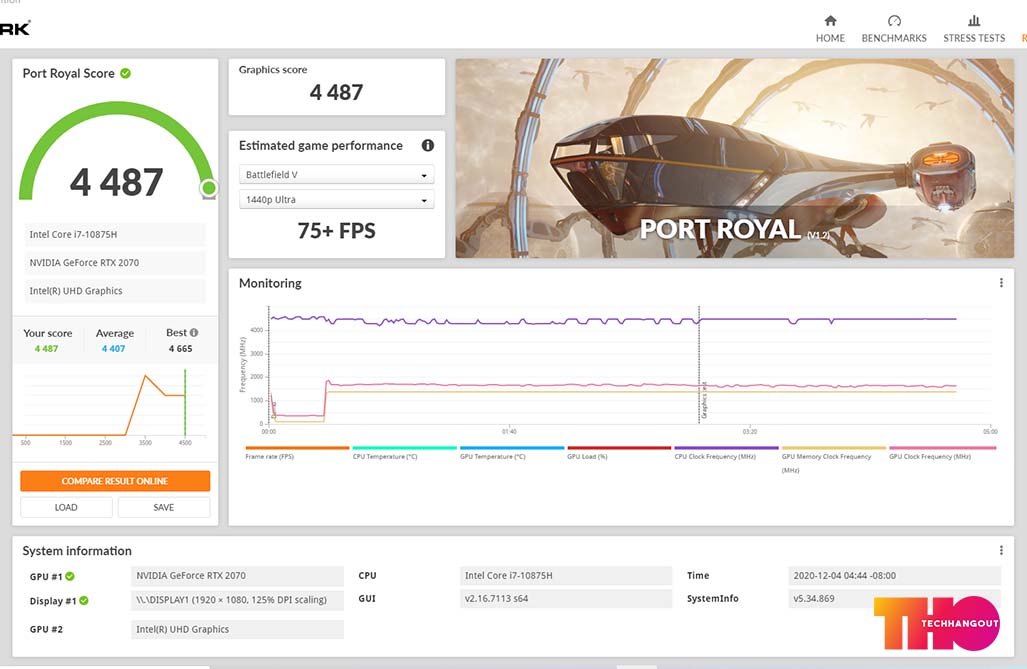Click the score distribution chart's green marker line
The width and height of the screenshot is (1027, 669).
pyautogui.click(x=185, y=402)
